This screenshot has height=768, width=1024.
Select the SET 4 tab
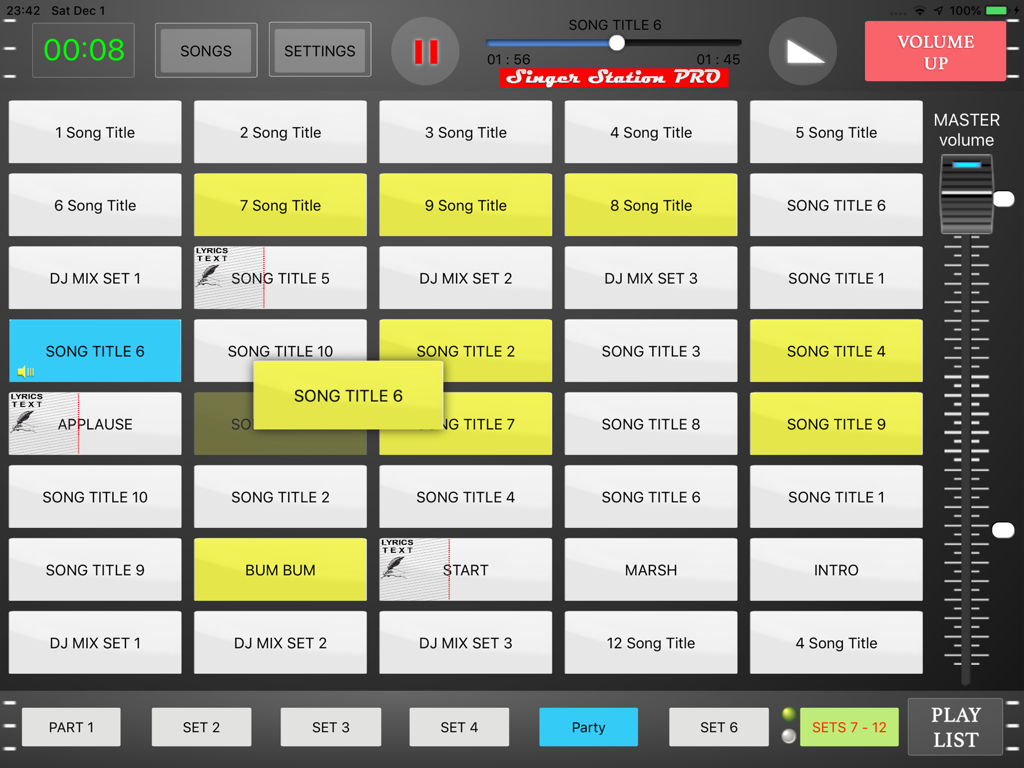459,727
